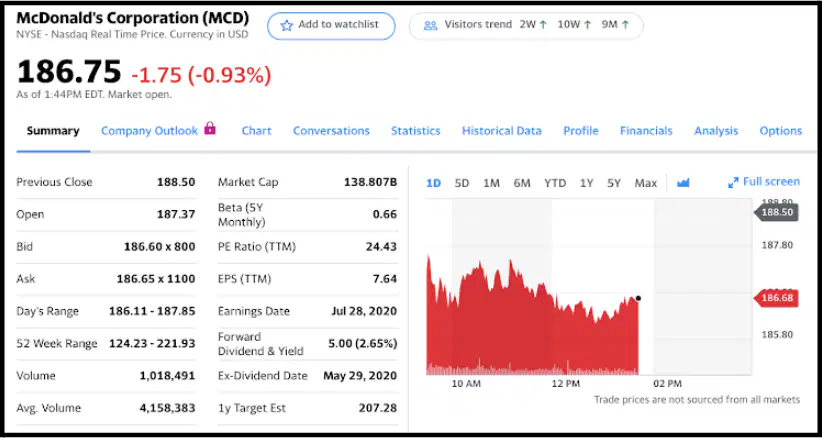The height and width of the screenshot is (438, 822).
Task: Click the Market Cap value 138.807B
Action: point(371,182)
